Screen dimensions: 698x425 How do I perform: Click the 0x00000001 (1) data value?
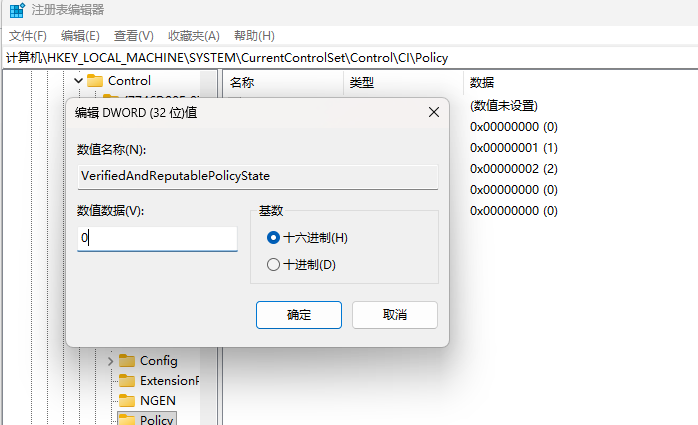click(x=514, y=148)
